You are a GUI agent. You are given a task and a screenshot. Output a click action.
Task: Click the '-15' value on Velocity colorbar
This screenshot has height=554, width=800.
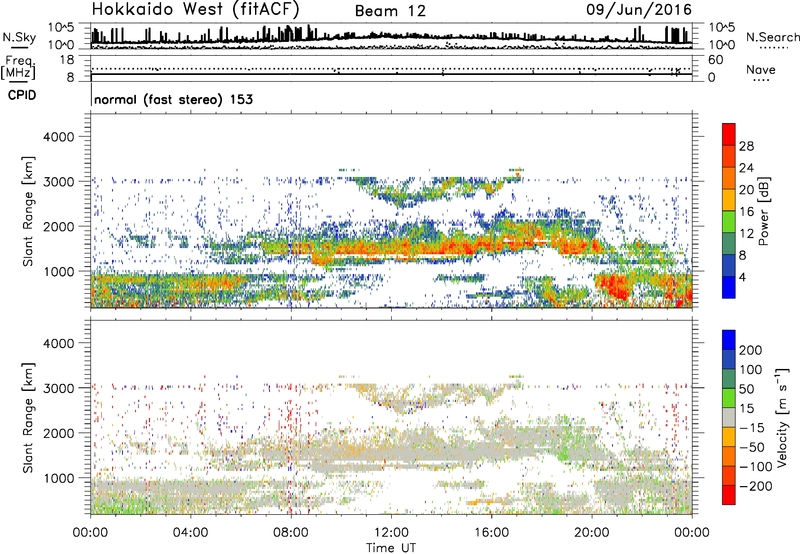[752, 428]
